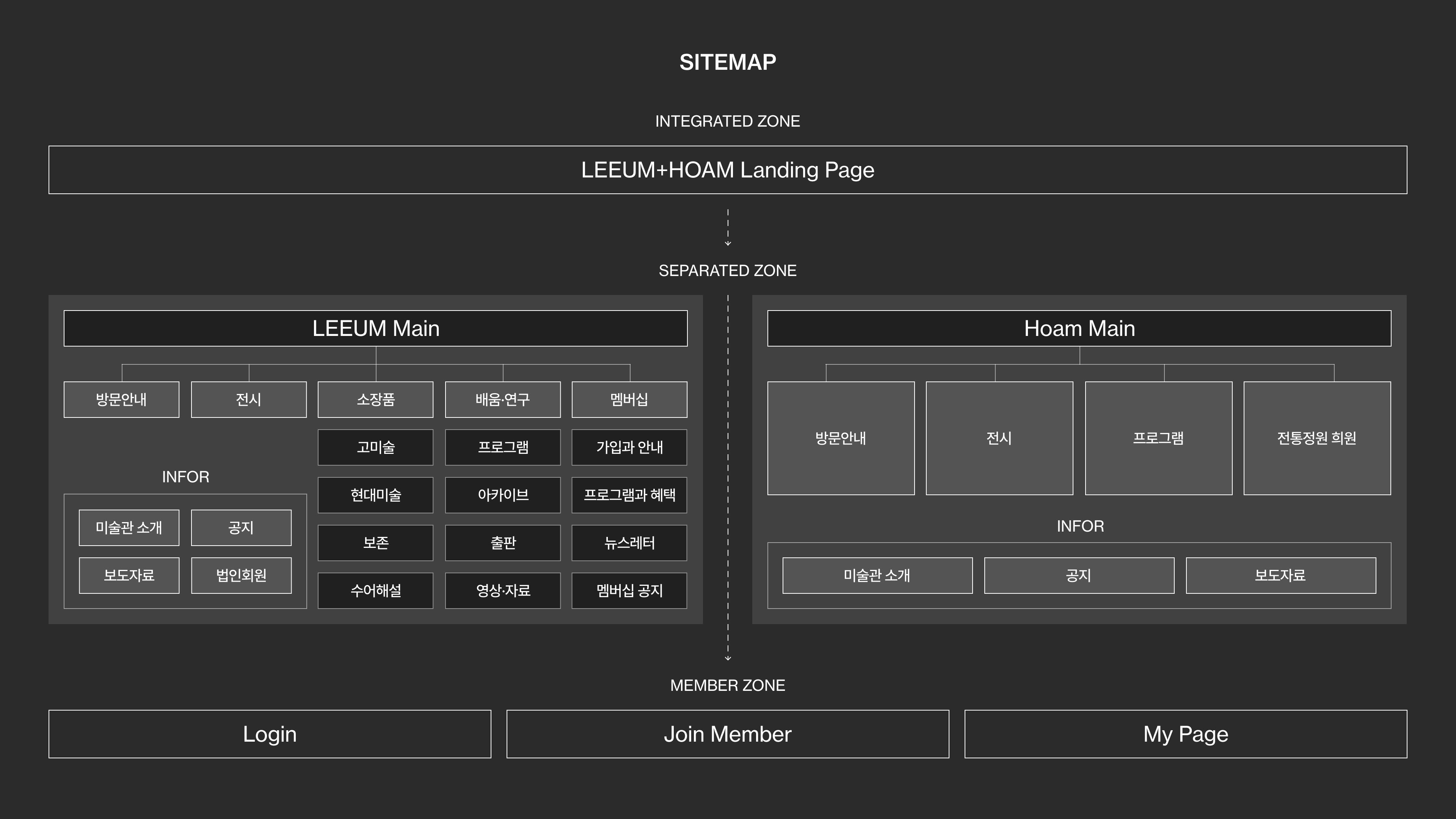Open the My Page box

(1186, 734)
